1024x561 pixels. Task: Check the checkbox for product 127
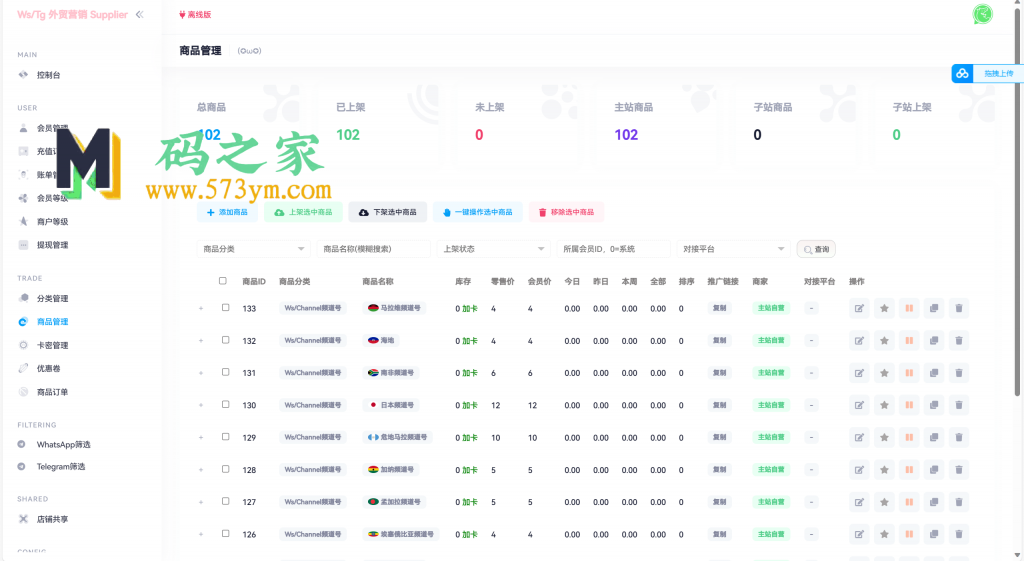225,502
